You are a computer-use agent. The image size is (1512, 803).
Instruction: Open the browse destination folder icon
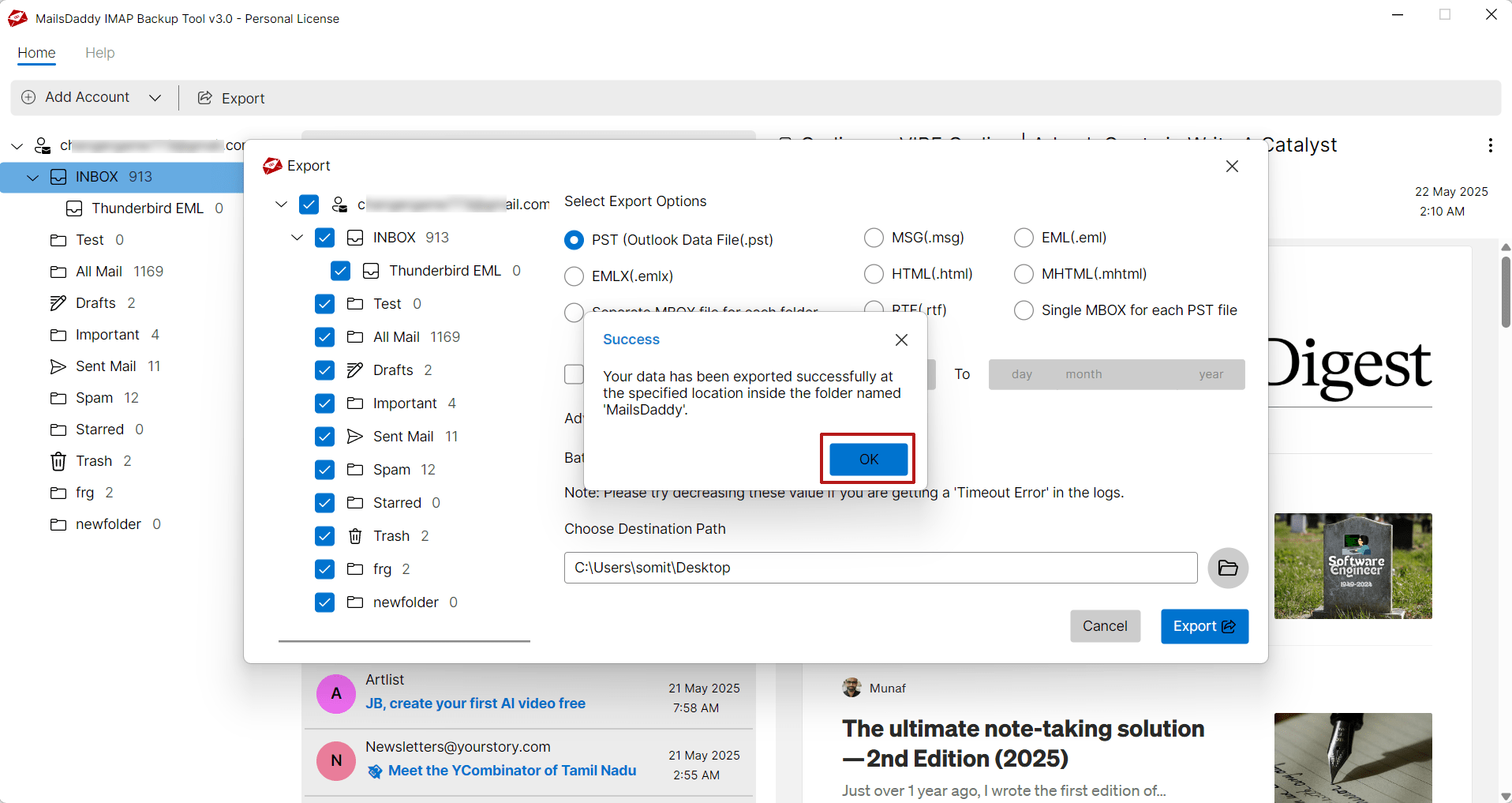(1228, 568)
